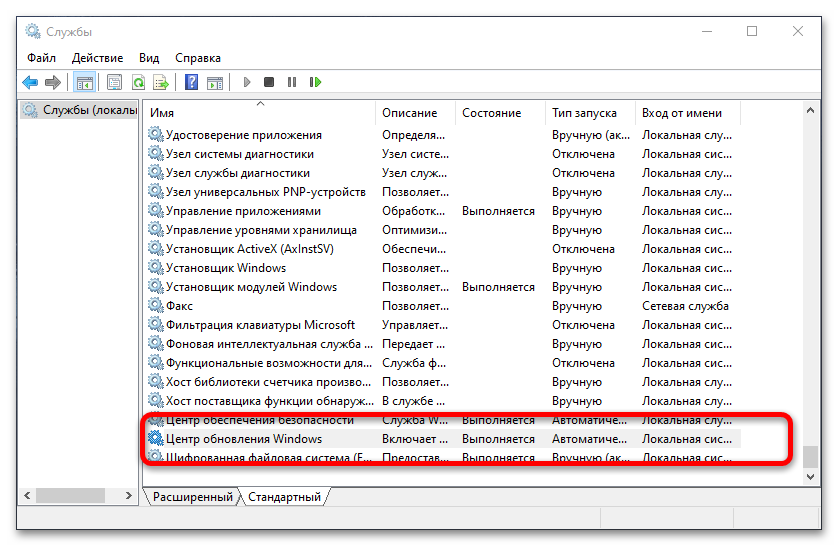Click the Export list toolbar icon
838x546 pixels.
[x=161, y=82]
